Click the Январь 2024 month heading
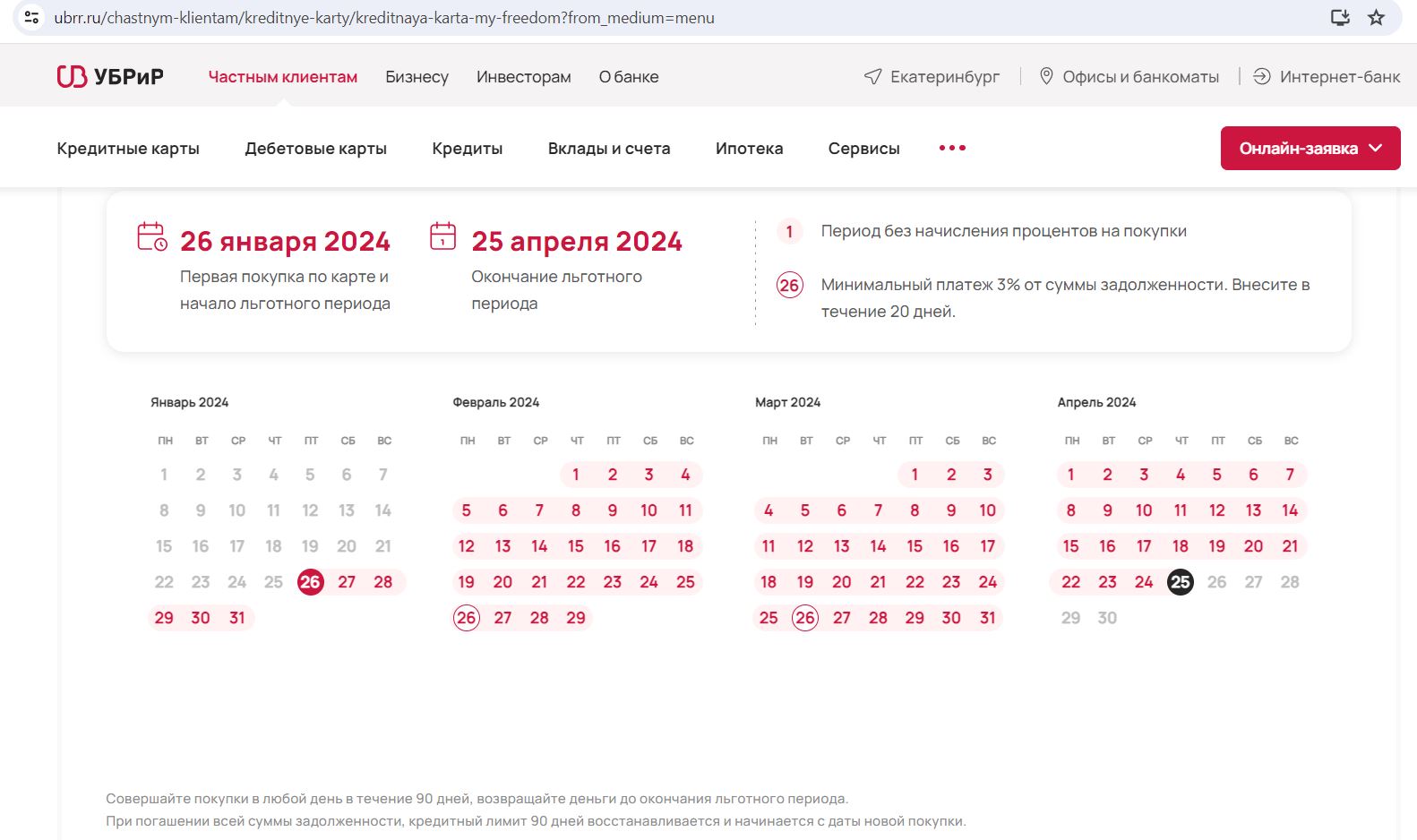The height and width of the screenshot is (840, 1417). (x=190, y=402)
